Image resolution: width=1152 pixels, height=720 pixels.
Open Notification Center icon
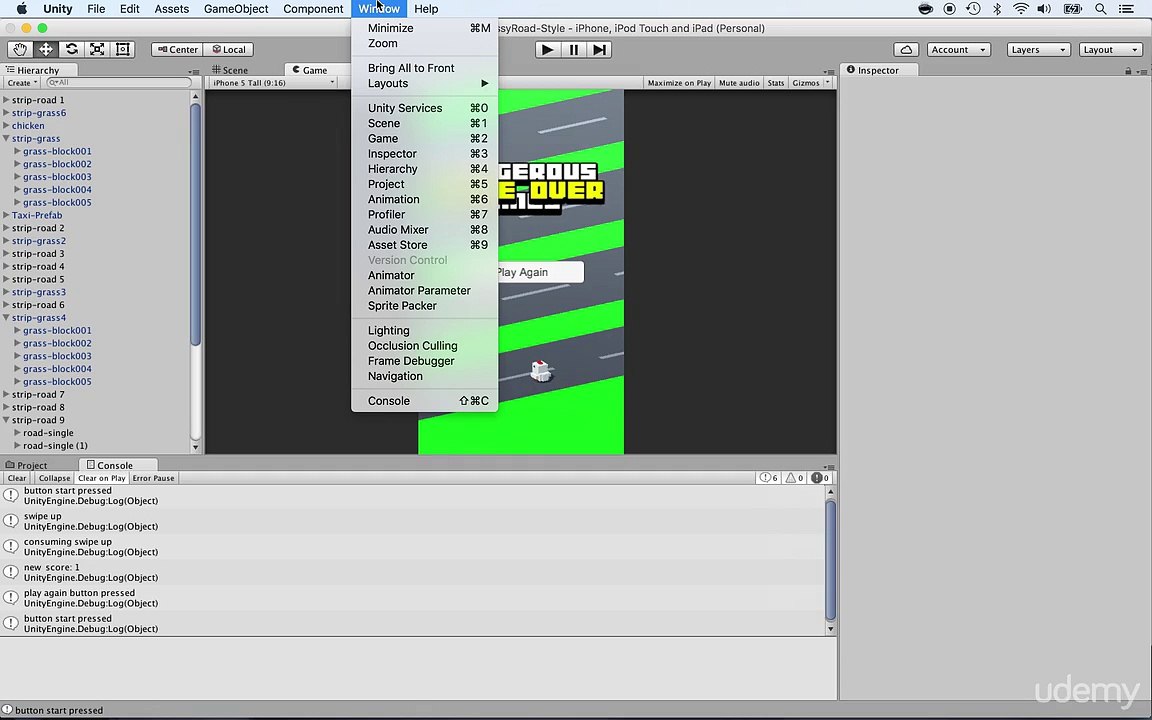[x=1126, y=9]
